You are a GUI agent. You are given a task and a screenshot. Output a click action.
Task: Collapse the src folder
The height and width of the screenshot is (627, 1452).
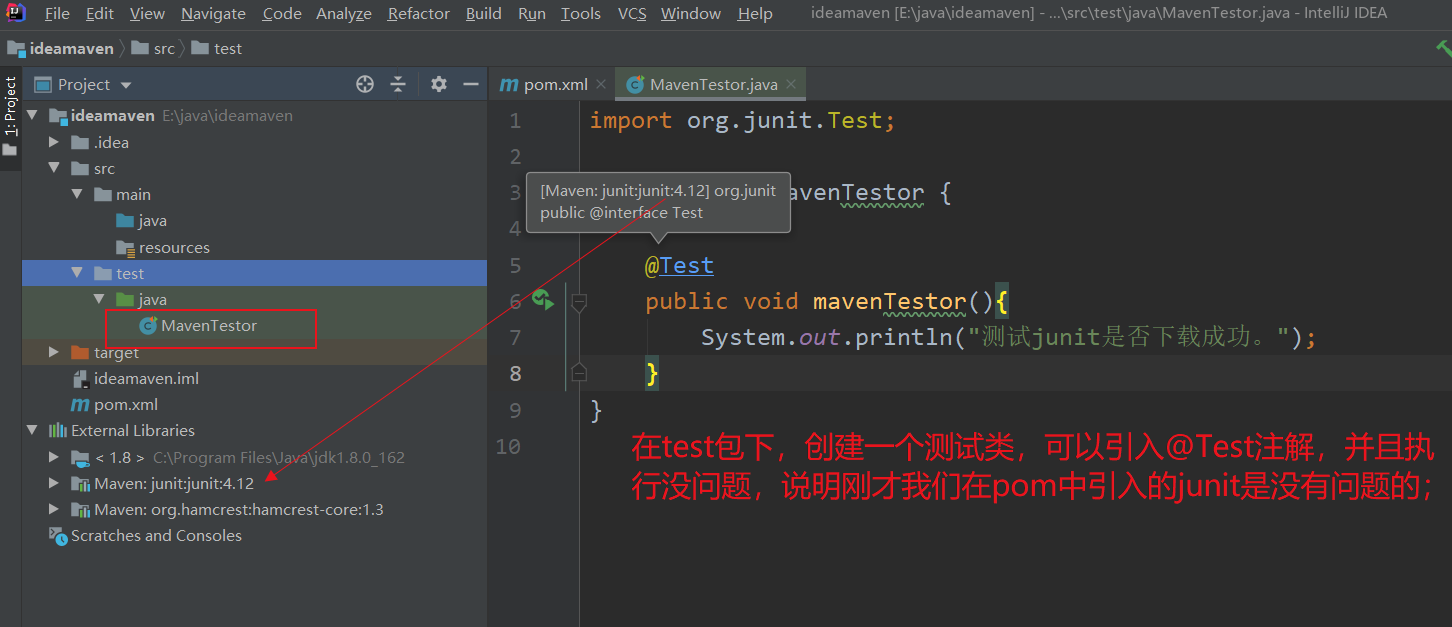[x=54, y=168]
